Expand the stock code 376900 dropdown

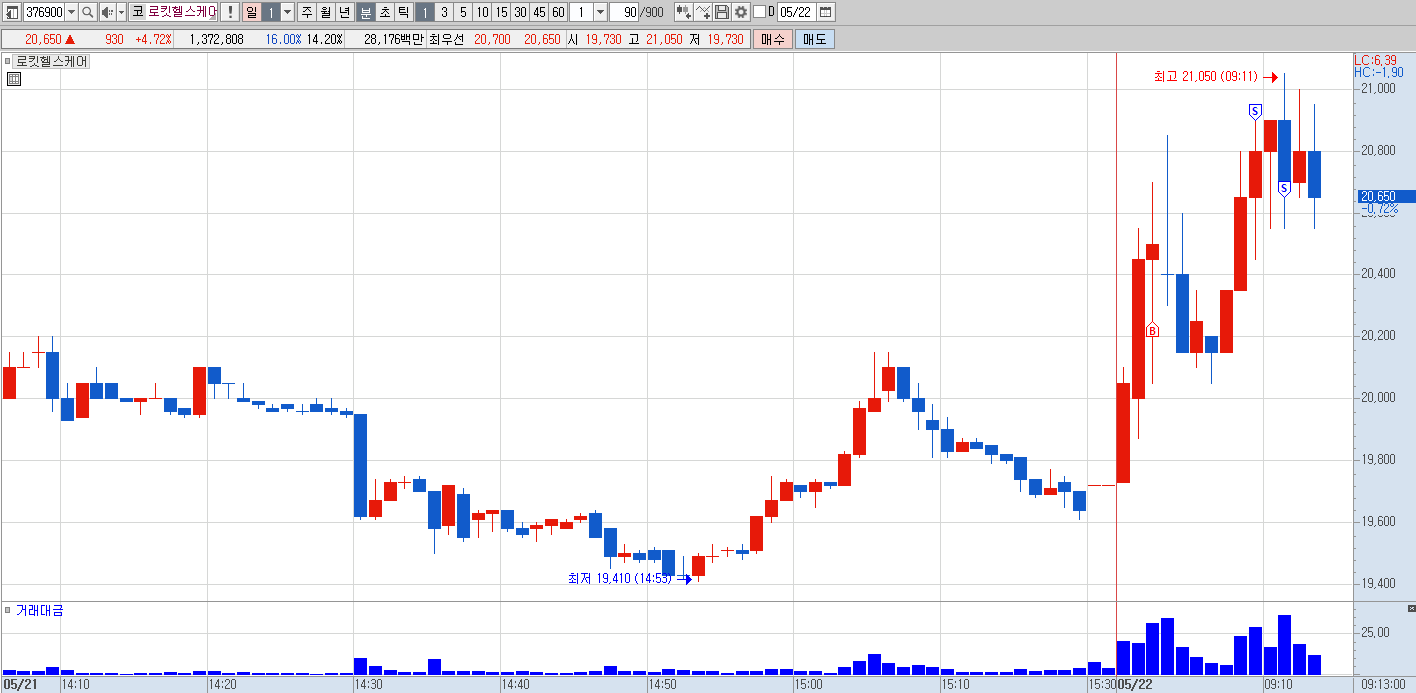(70, 12)
